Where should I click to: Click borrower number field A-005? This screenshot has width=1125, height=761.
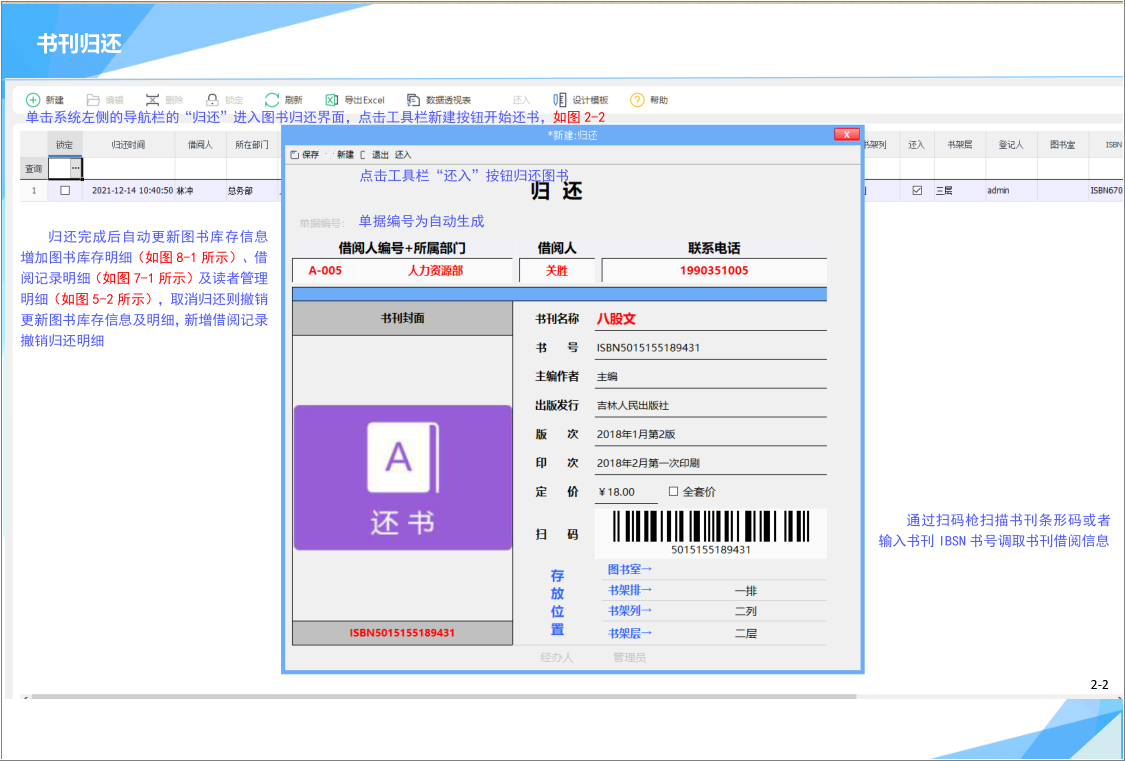tap(325, 270)
